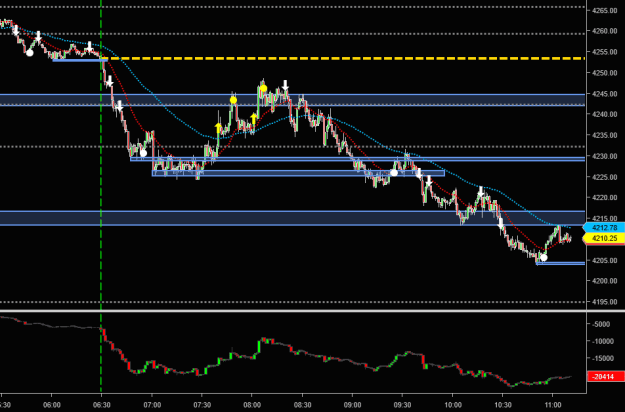Select the yellow dashed horizontal line near 4253
The height and width of the screenshot is (412, 625).
coord(343,59)
